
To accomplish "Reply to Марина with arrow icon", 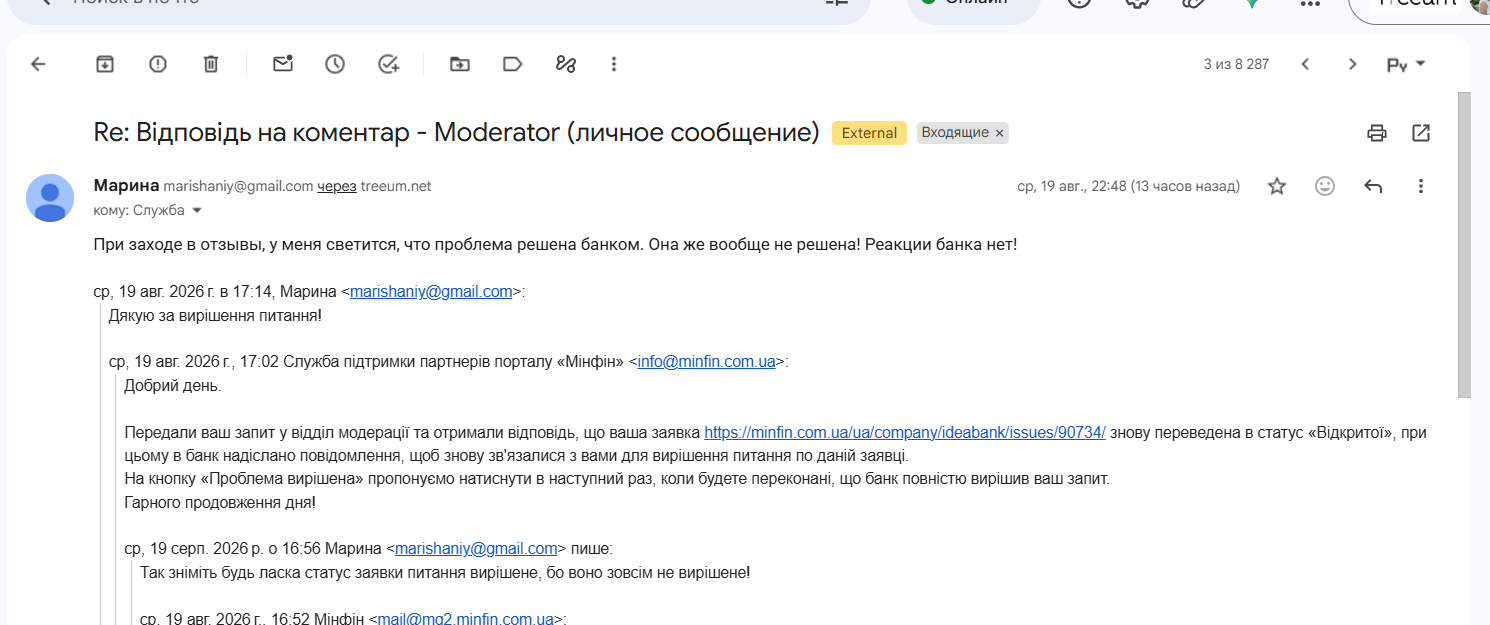I will pos(1373,186).
